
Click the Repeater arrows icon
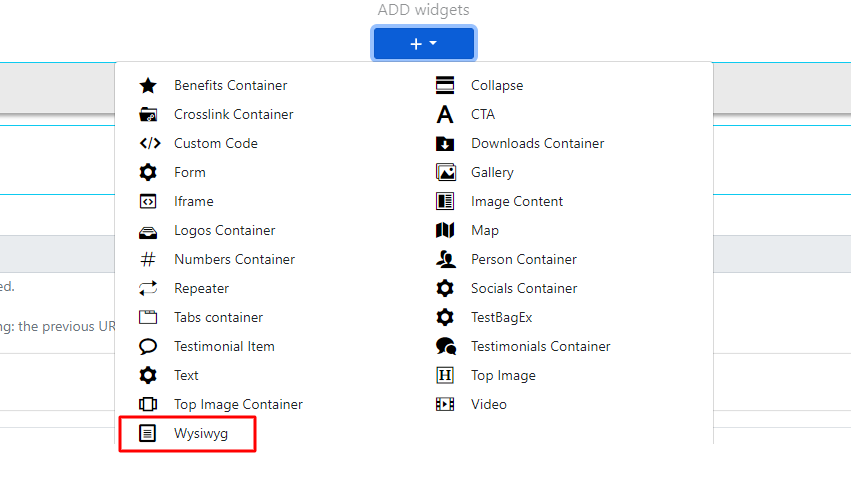coord(148,289)
